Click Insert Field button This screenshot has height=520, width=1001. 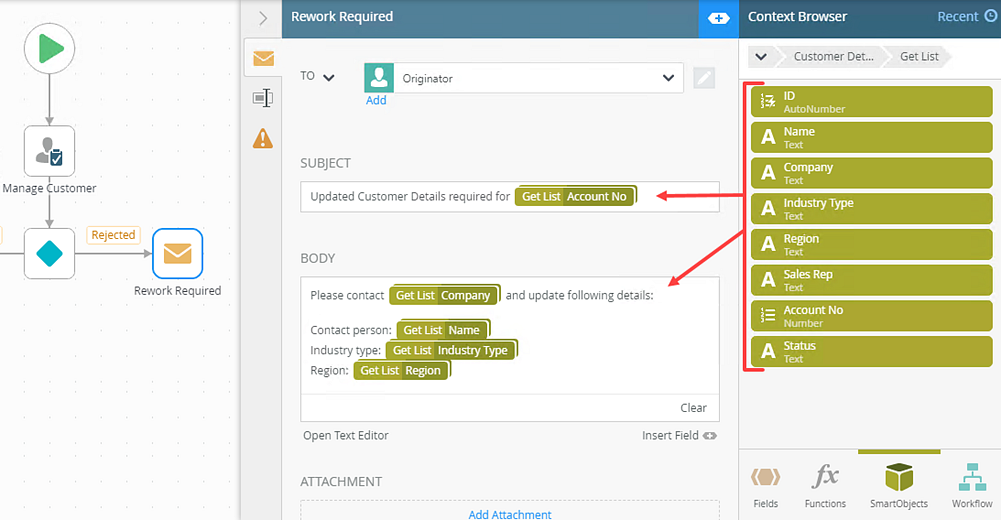pyautogui.click(x=679, y=435)
